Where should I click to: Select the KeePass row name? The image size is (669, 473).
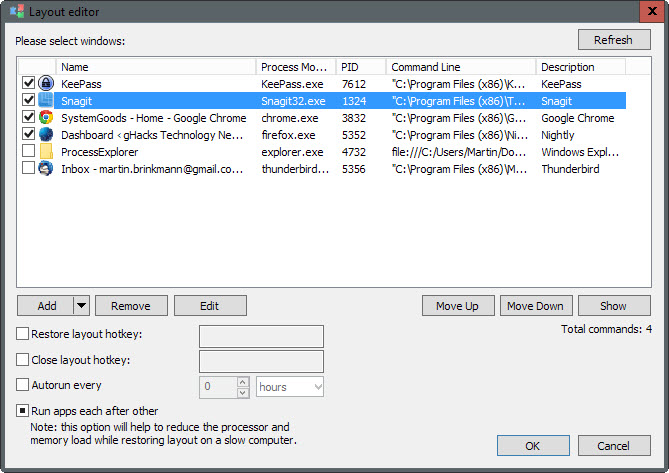click(81, 84)
